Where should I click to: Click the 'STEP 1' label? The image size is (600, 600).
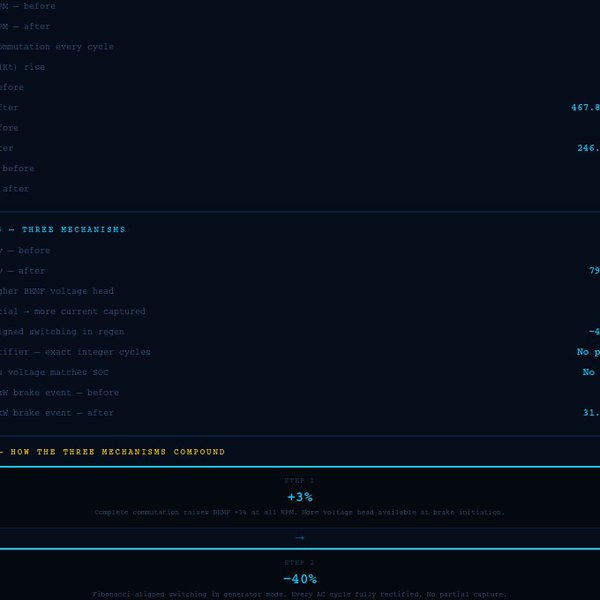[300, 481]
